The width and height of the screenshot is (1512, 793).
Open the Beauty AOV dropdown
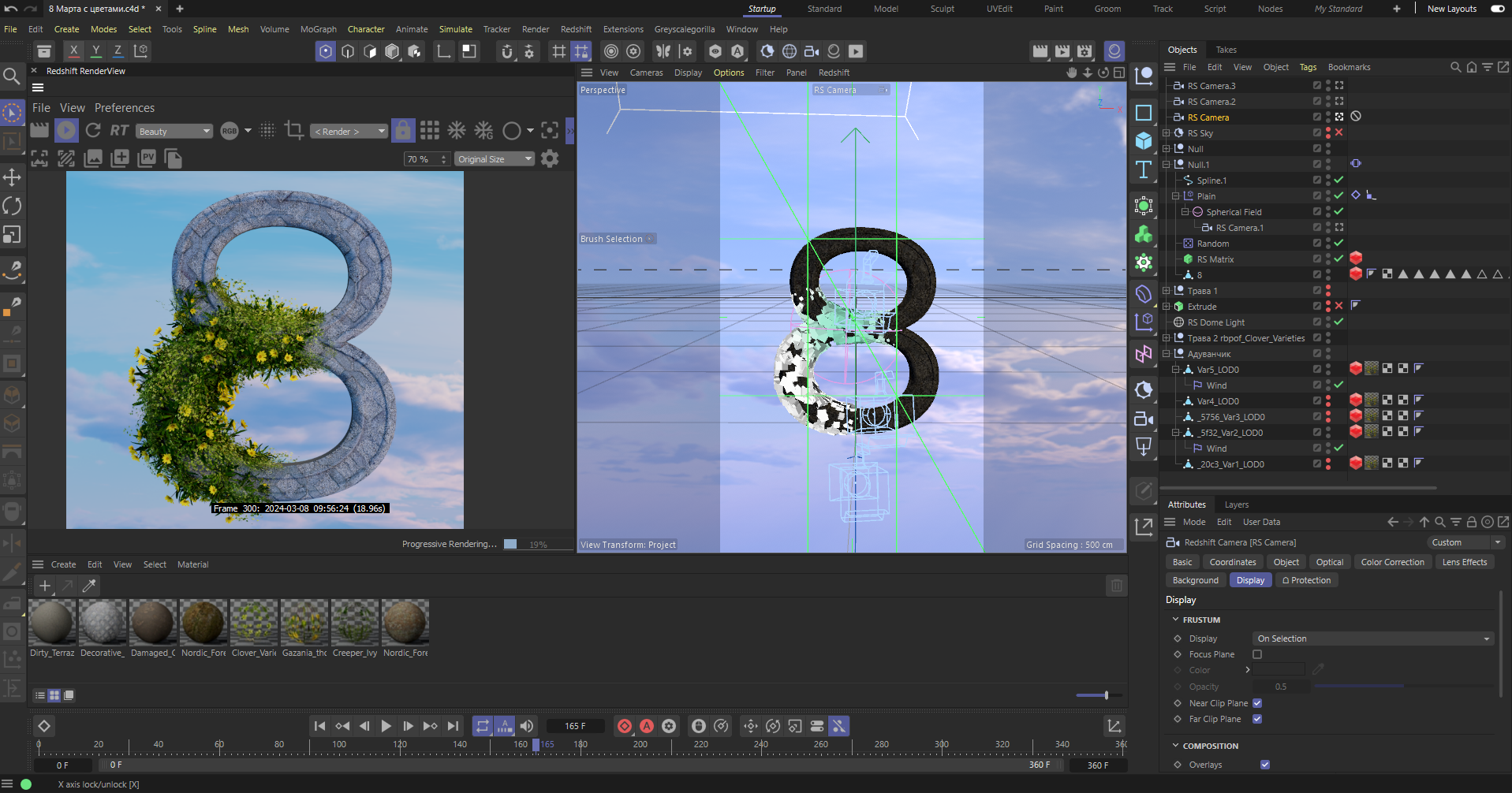point(174,132)
